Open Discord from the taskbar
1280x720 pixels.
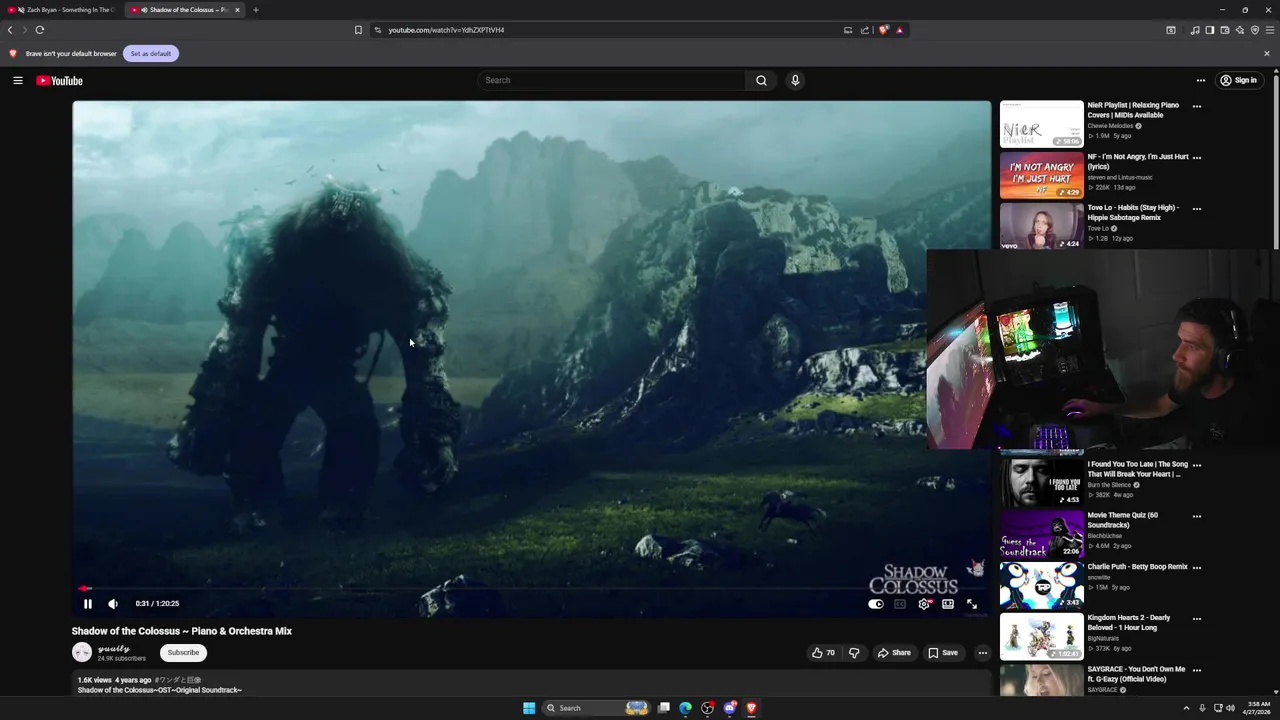coord(730,708)
